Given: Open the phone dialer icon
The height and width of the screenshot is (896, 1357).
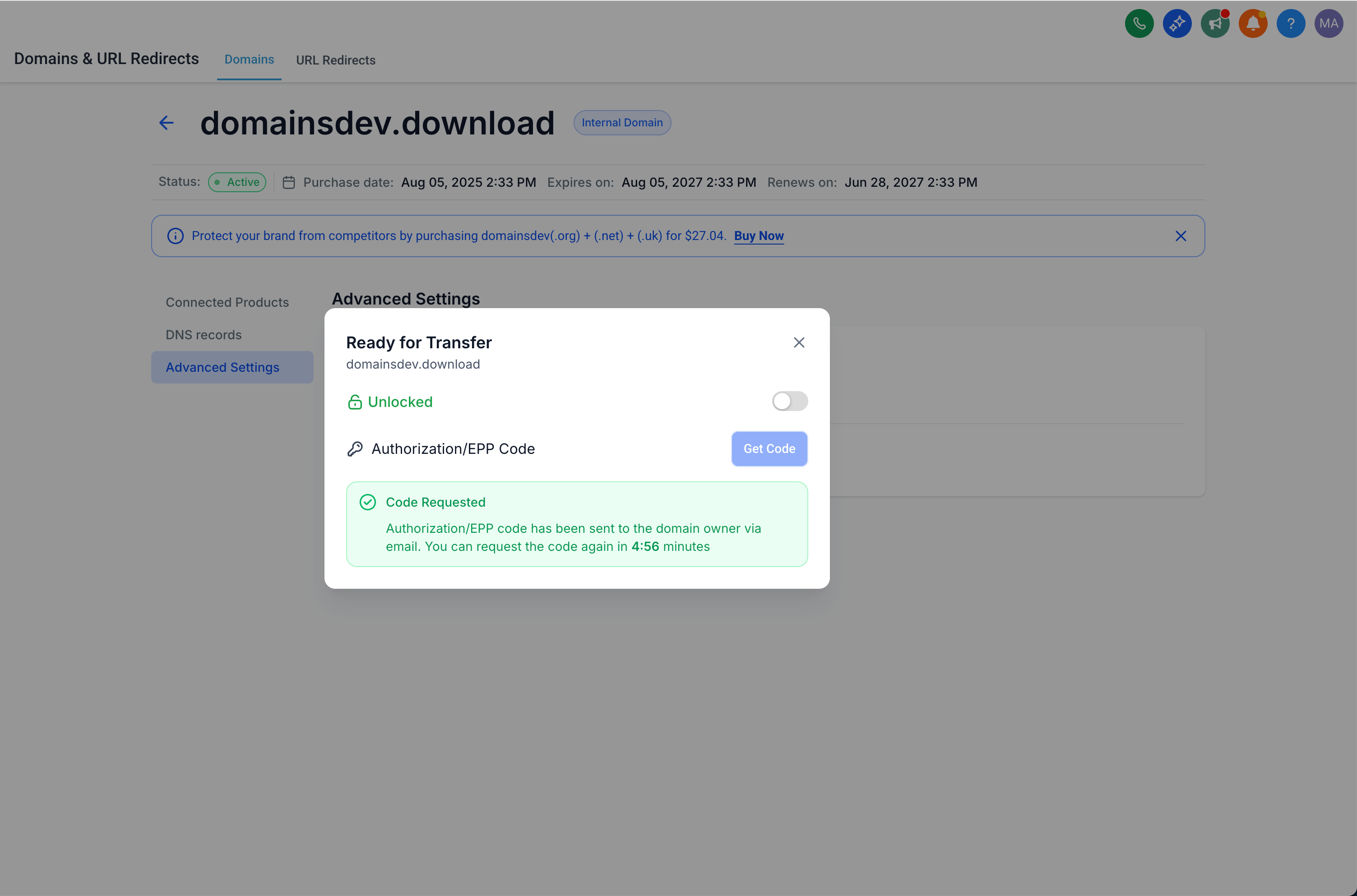Looking at the screenshot, I should pos(1139,23).
